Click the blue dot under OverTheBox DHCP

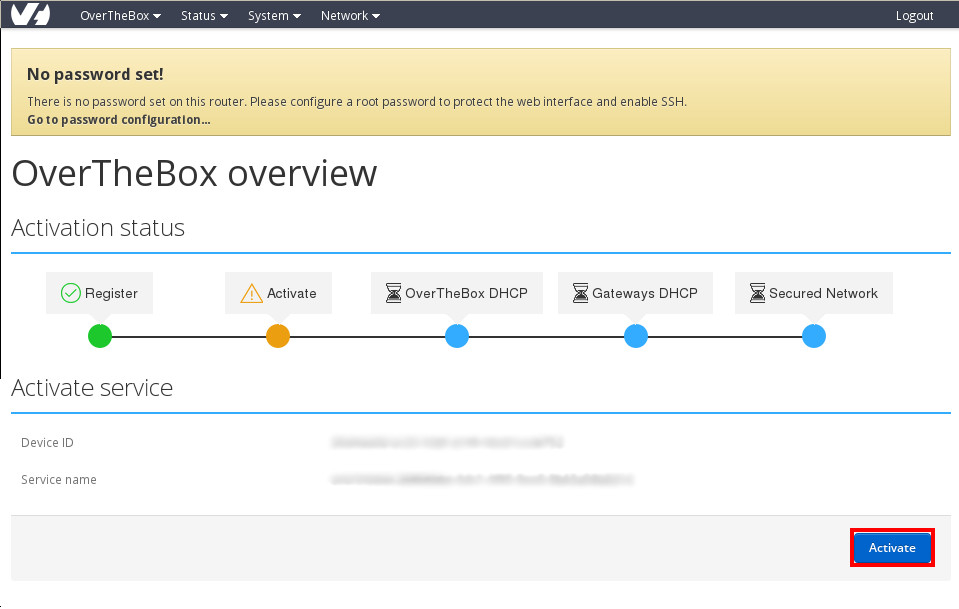click(457, 336)
